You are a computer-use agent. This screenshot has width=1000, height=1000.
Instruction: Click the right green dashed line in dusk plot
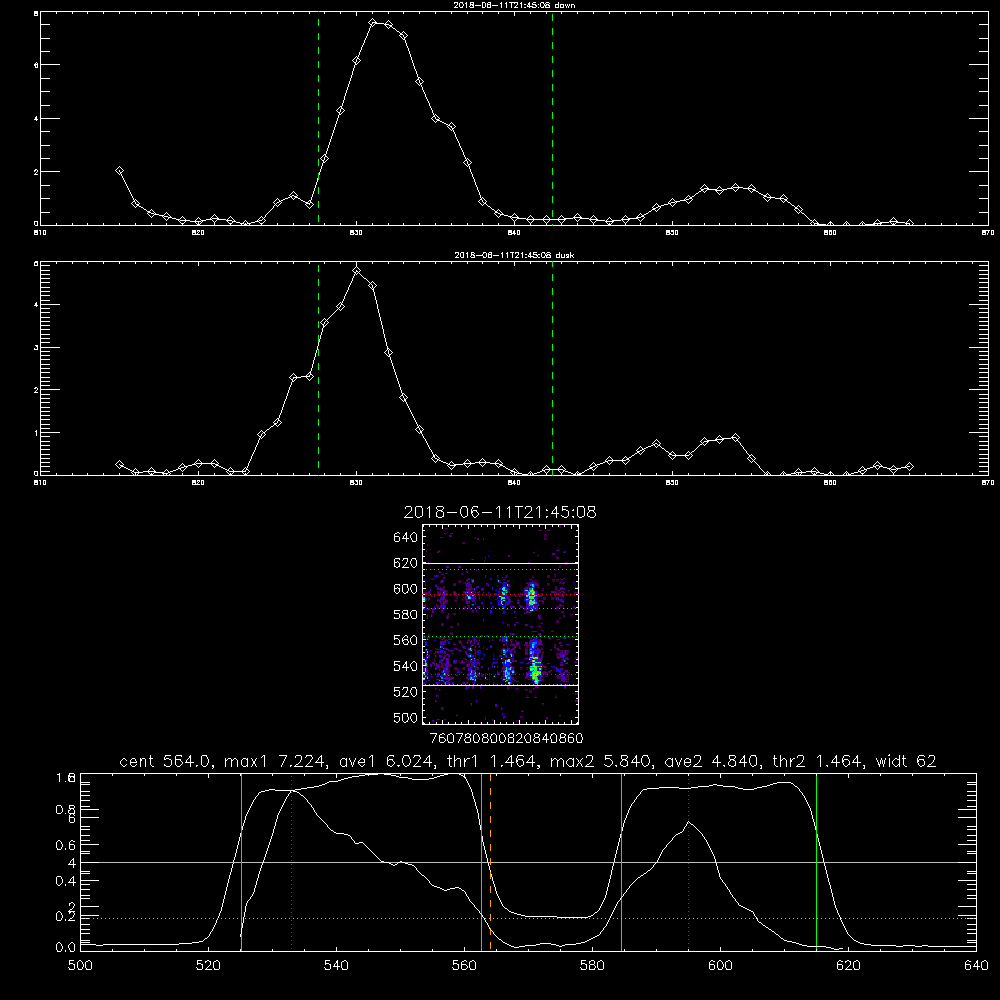(552, 368)
